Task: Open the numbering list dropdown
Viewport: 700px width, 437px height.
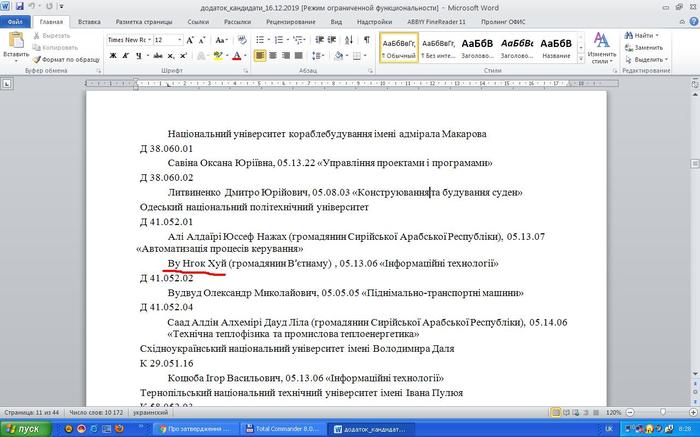Action: pyautogui.click(x=287, y=40)
